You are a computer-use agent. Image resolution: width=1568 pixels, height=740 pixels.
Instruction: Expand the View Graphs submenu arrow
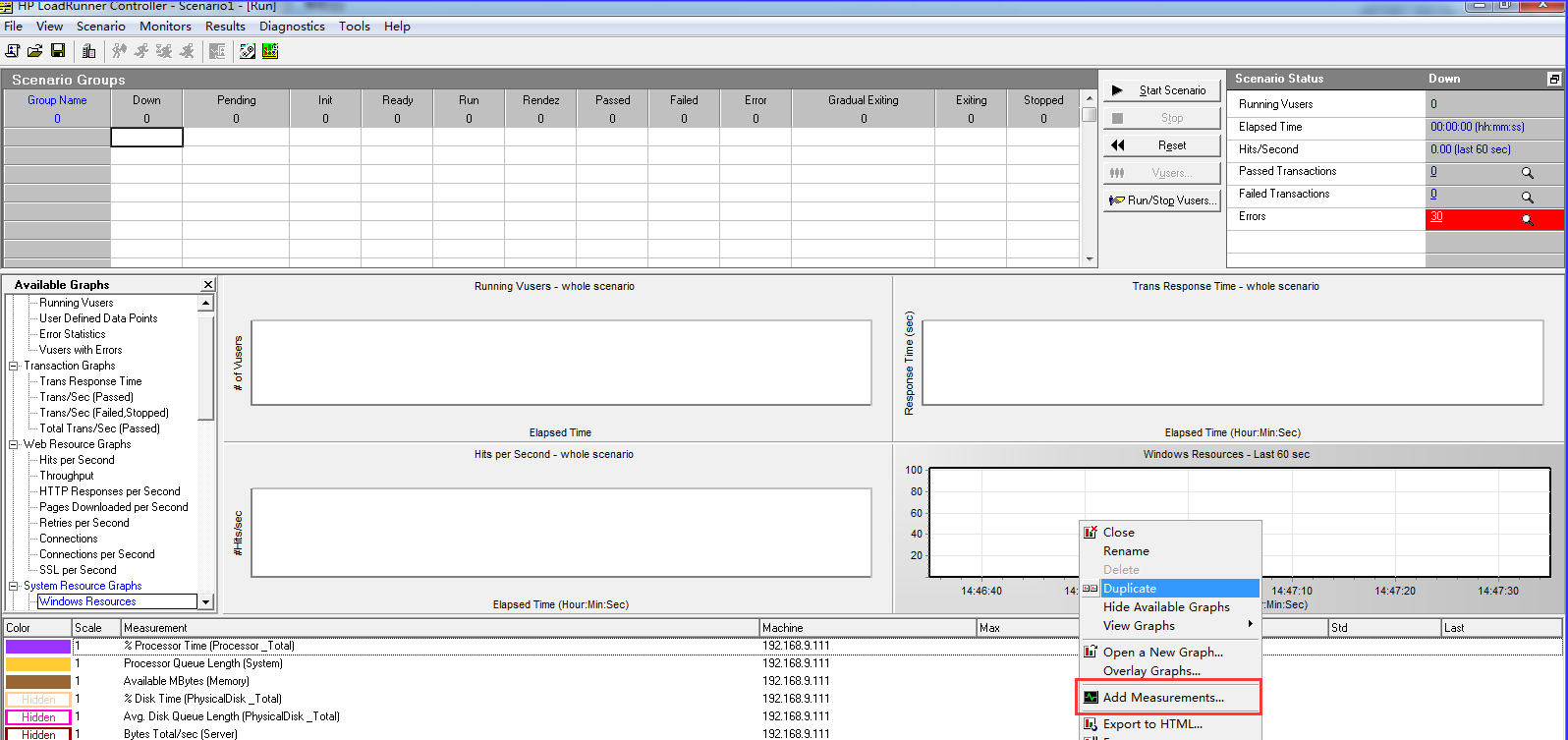pyautogui.click(x=1250, y=625)
